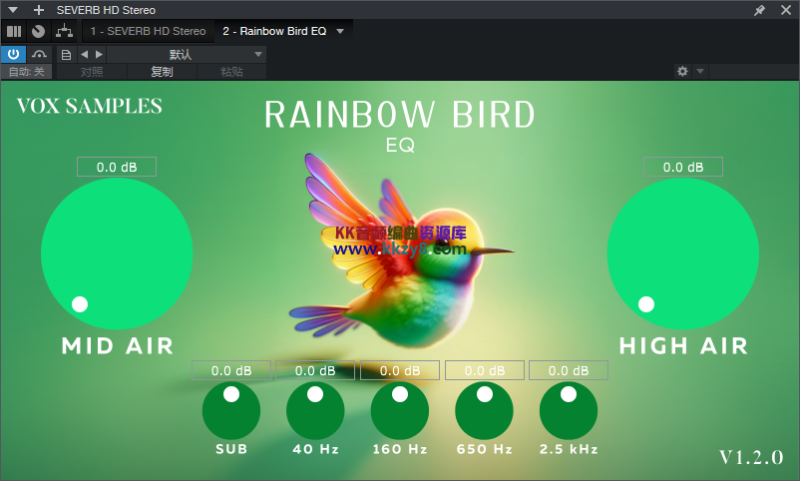
Task: Click the 650 Hz 0.0 dB value box
Action: click(485, 370)
